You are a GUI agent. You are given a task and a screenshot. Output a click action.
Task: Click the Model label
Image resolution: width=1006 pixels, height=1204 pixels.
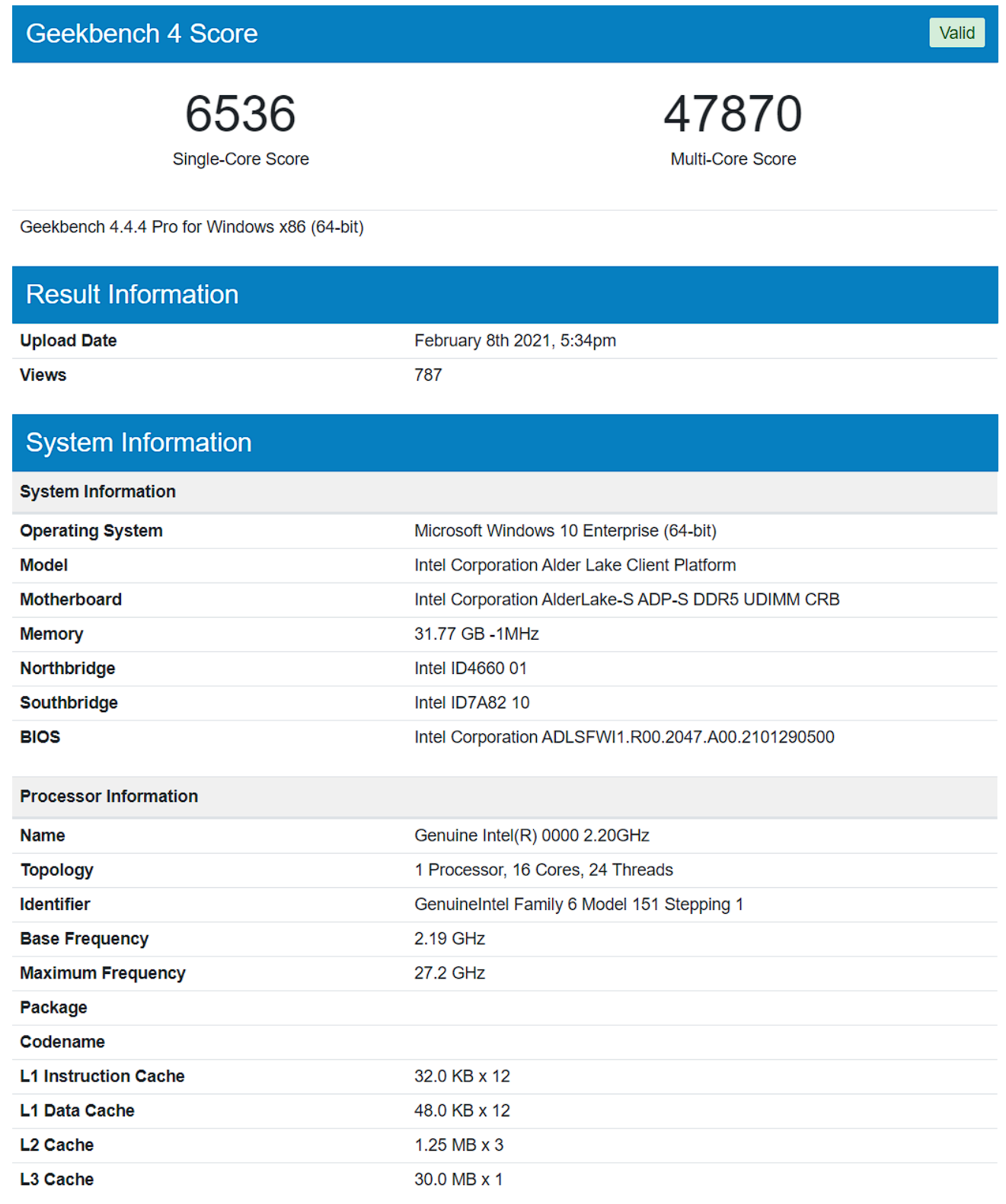tap(44, 565)
